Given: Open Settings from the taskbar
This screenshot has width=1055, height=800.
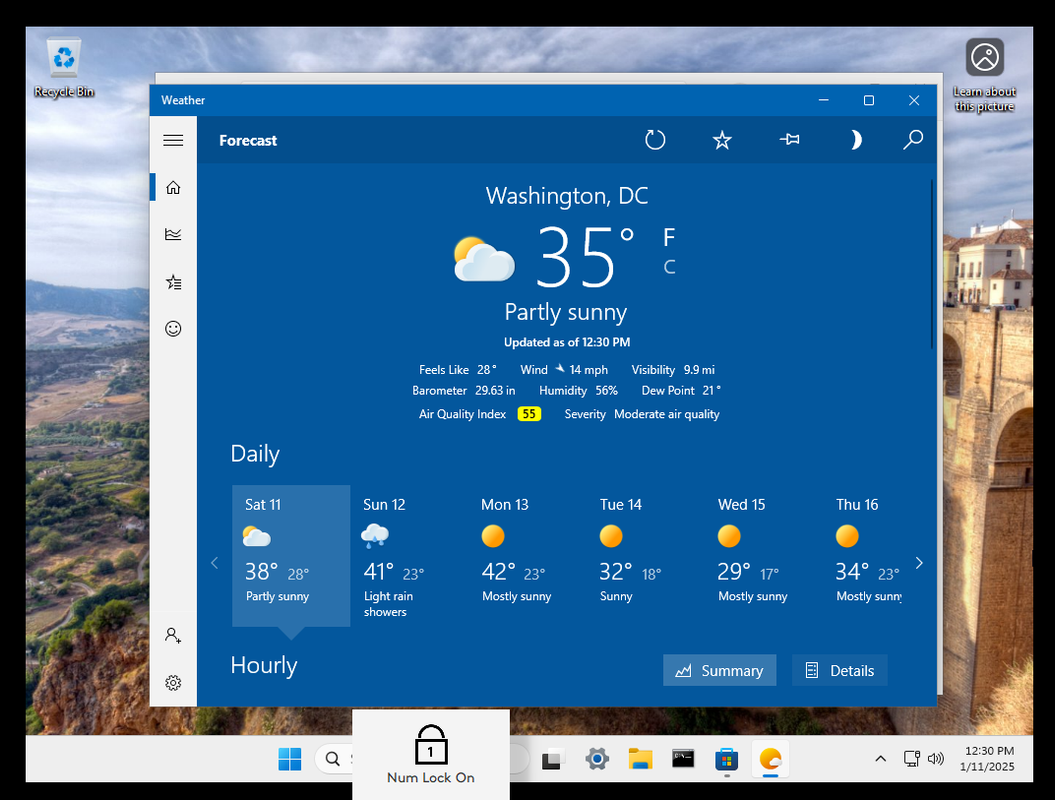Looking at the screenshot, I should click(x=597, y=759).
